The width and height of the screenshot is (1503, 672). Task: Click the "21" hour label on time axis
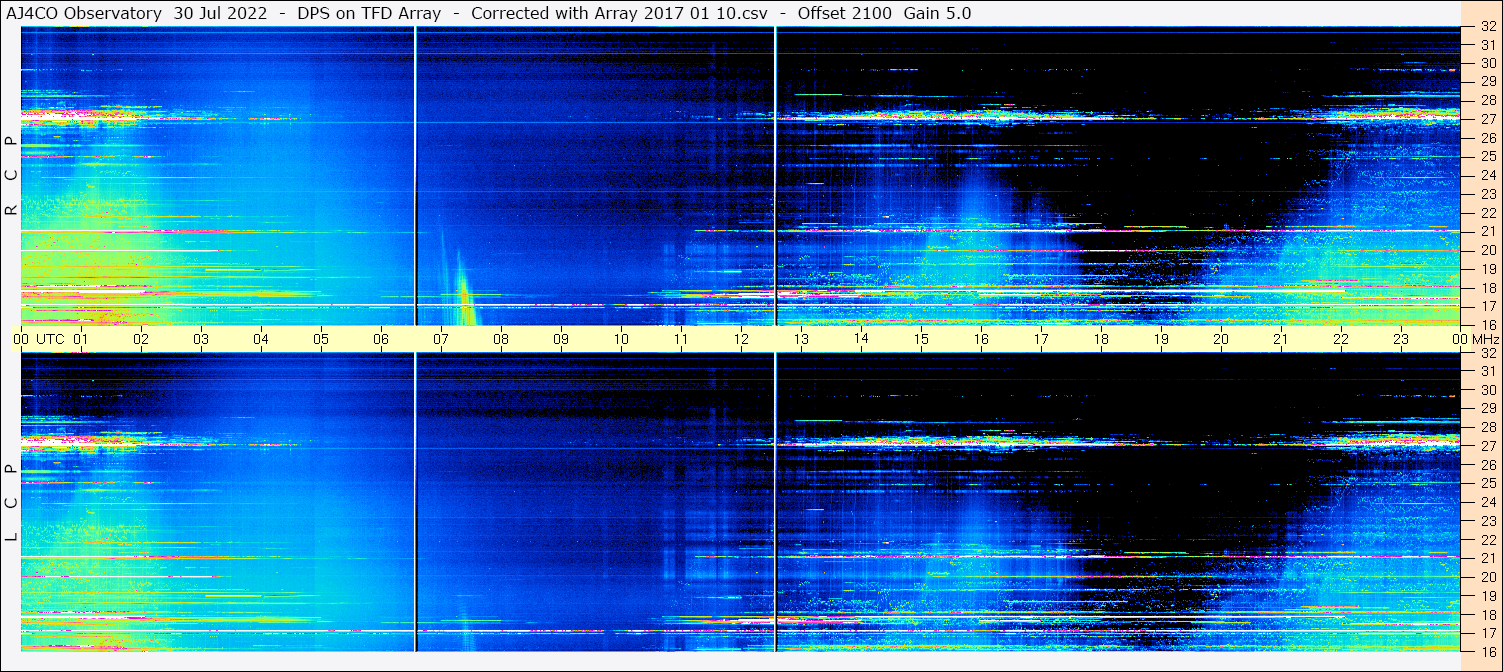coord(1281,339)
